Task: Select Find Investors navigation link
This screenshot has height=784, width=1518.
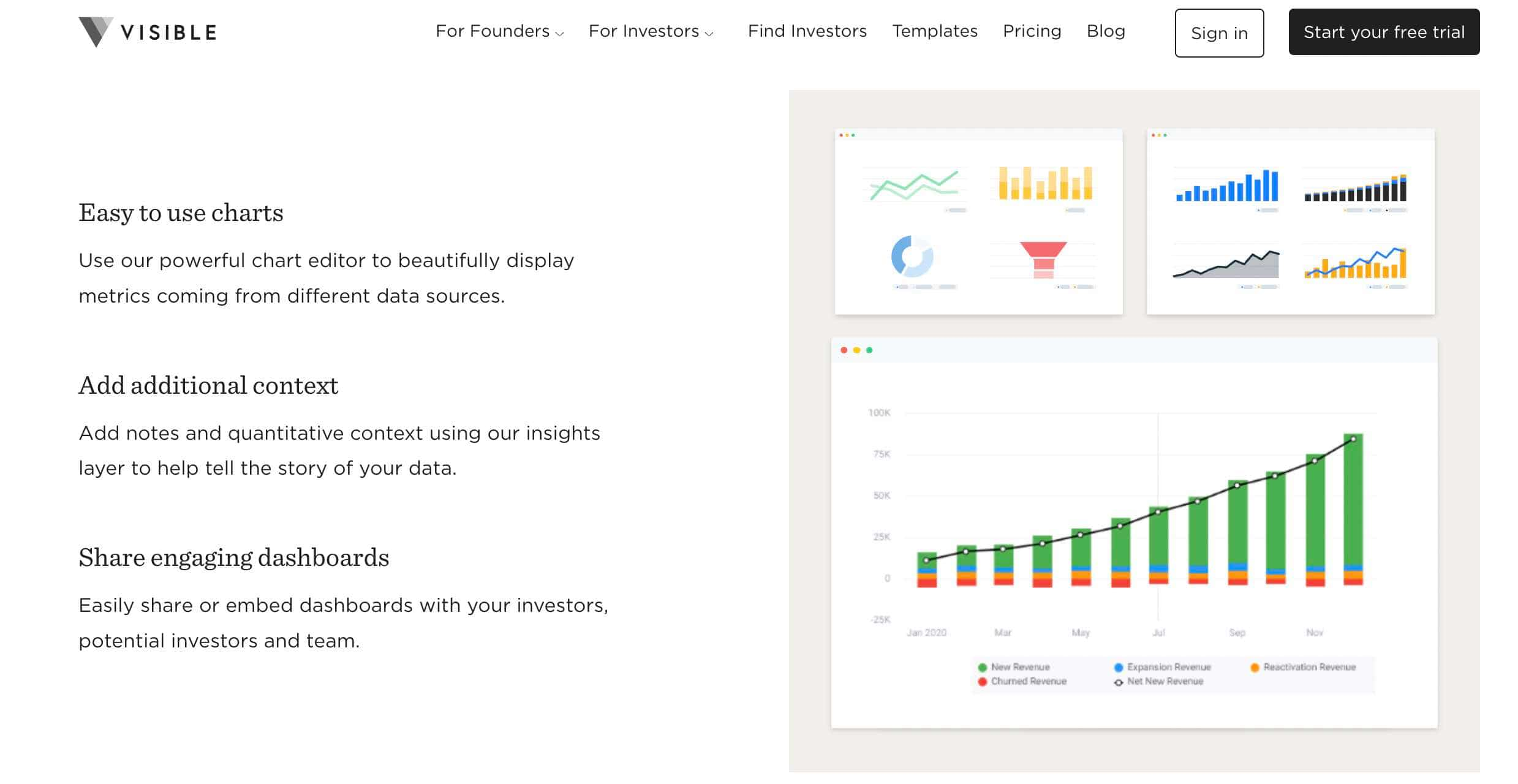Action: pyautogui.click(x=807, y=30)
